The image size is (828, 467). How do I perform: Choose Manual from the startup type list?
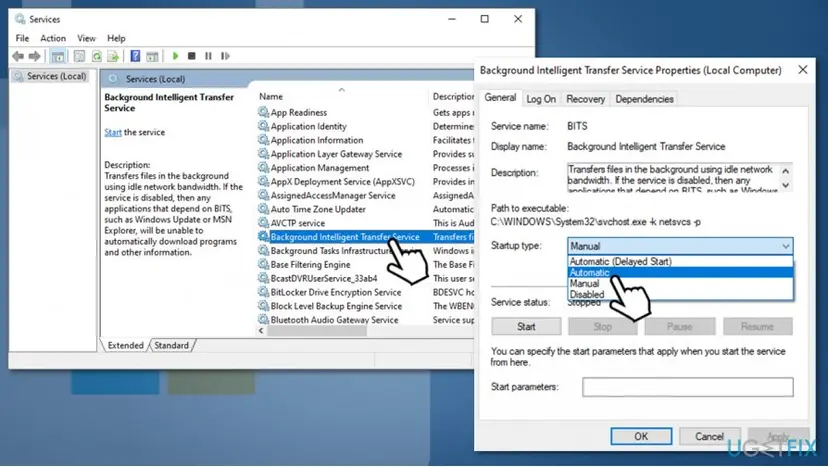[680, 283]
